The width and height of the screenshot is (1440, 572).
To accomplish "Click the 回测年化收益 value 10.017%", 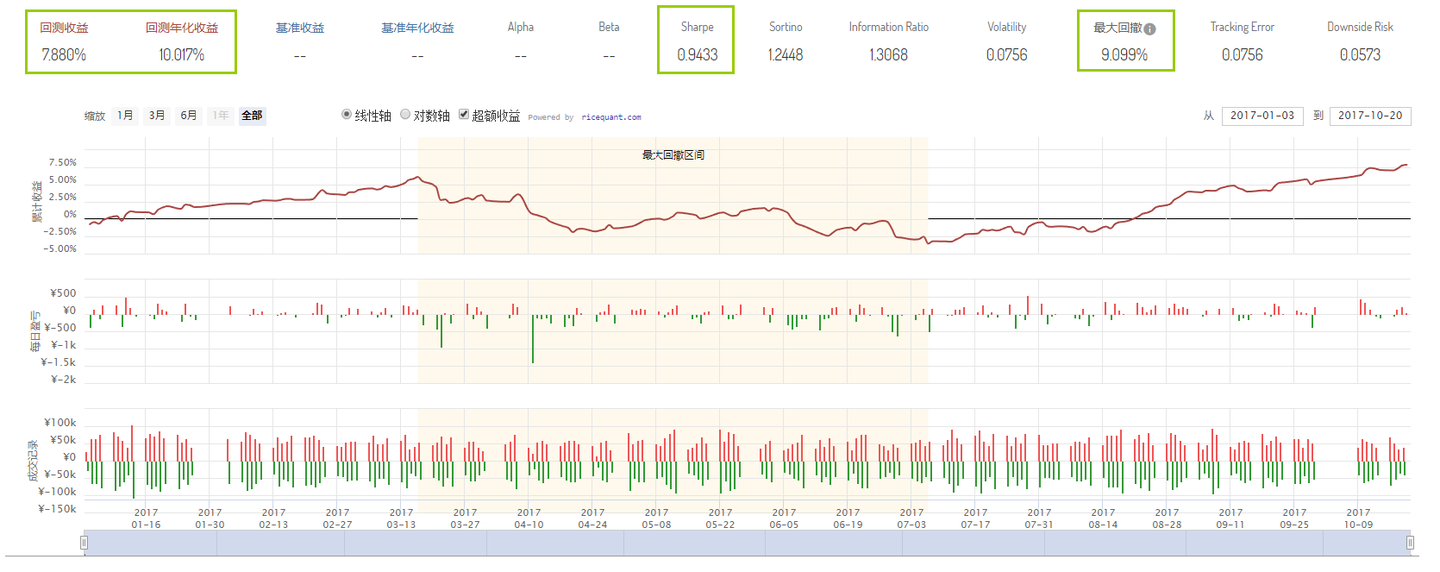I will [181, 55].
